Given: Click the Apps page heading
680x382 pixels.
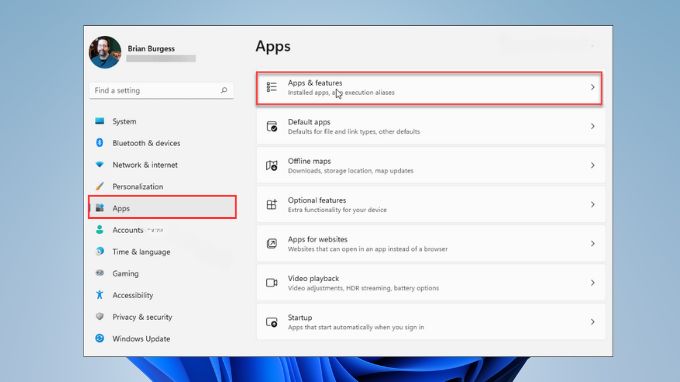Looking at the screenshot, I should point(273,46).
